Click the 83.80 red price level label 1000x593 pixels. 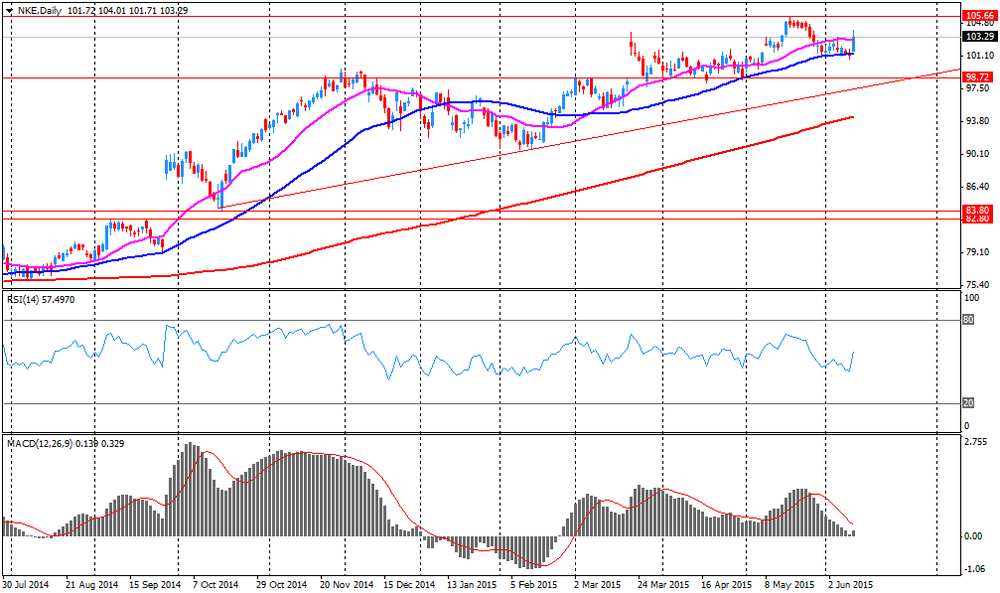(978, 210)
